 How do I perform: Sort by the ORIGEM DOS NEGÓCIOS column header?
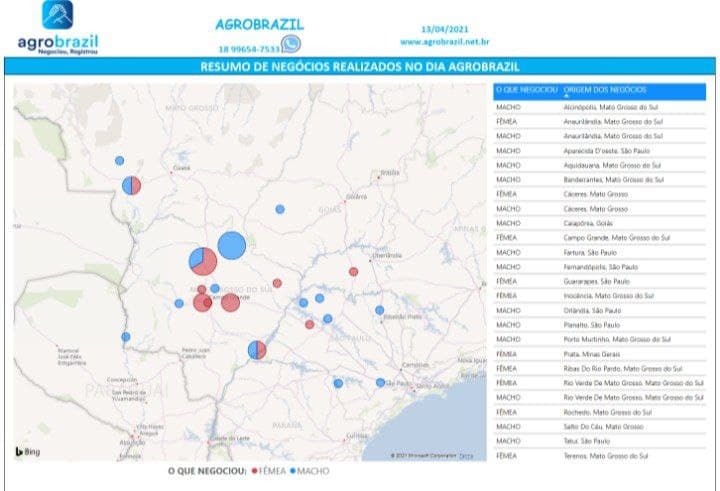[605, 90]
